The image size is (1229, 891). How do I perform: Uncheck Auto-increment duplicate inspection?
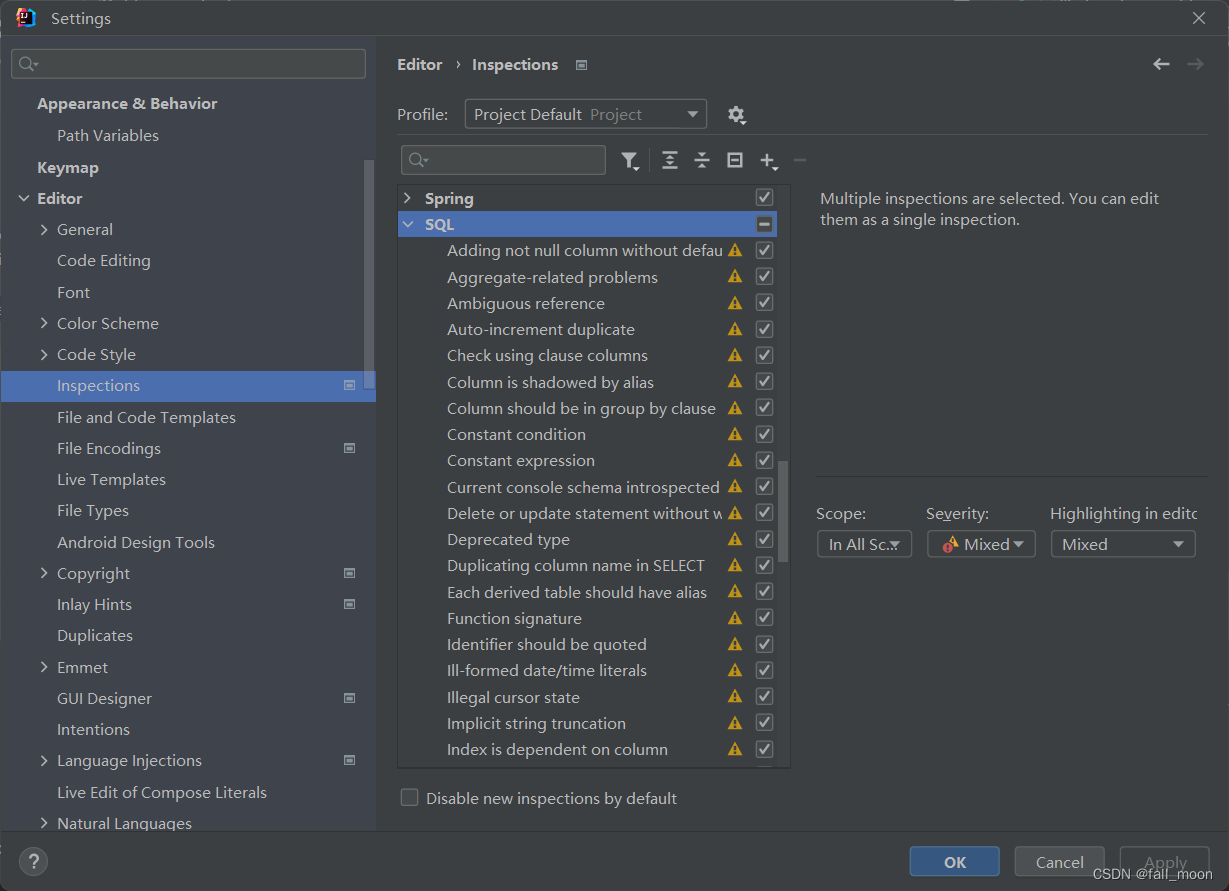[x=764, y=329]
